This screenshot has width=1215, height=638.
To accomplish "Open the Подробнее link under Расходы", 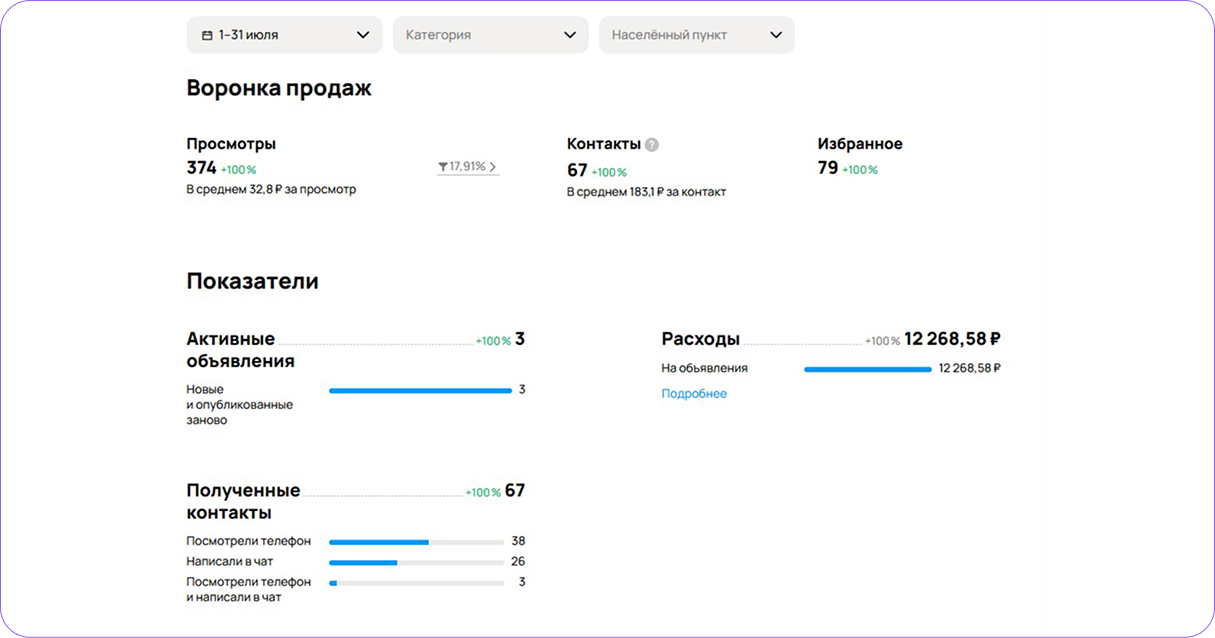I will 694,394.
